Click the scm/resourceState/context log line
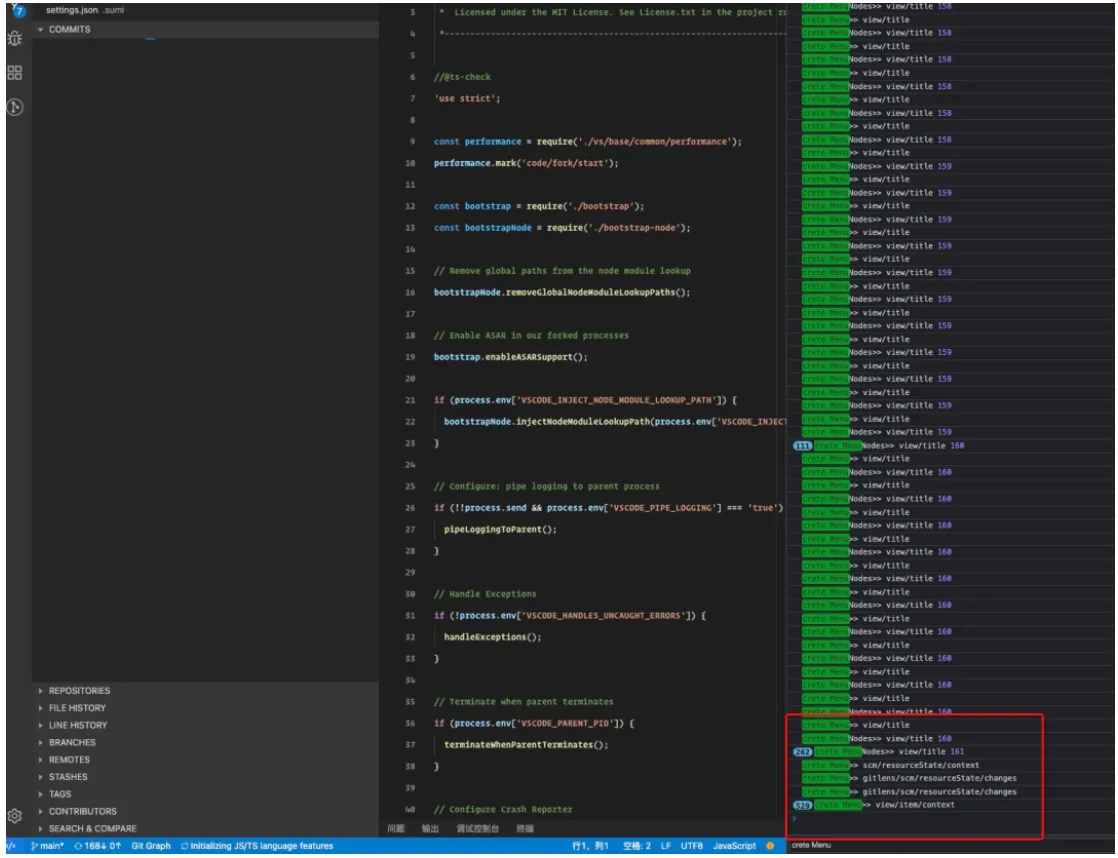 [x=891, y=765]
